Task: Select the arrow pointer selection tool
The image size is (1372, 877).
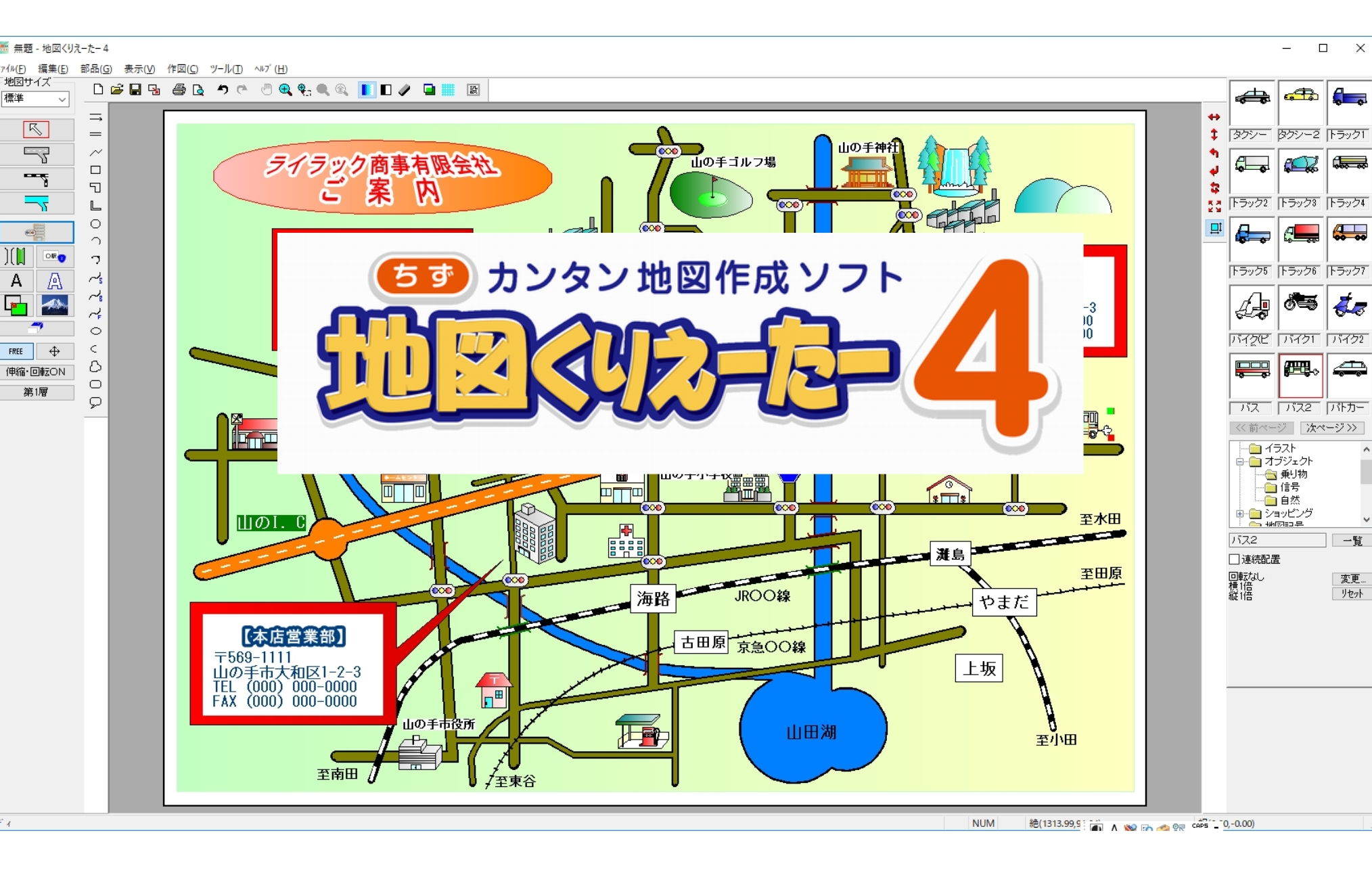Action: 36,129
